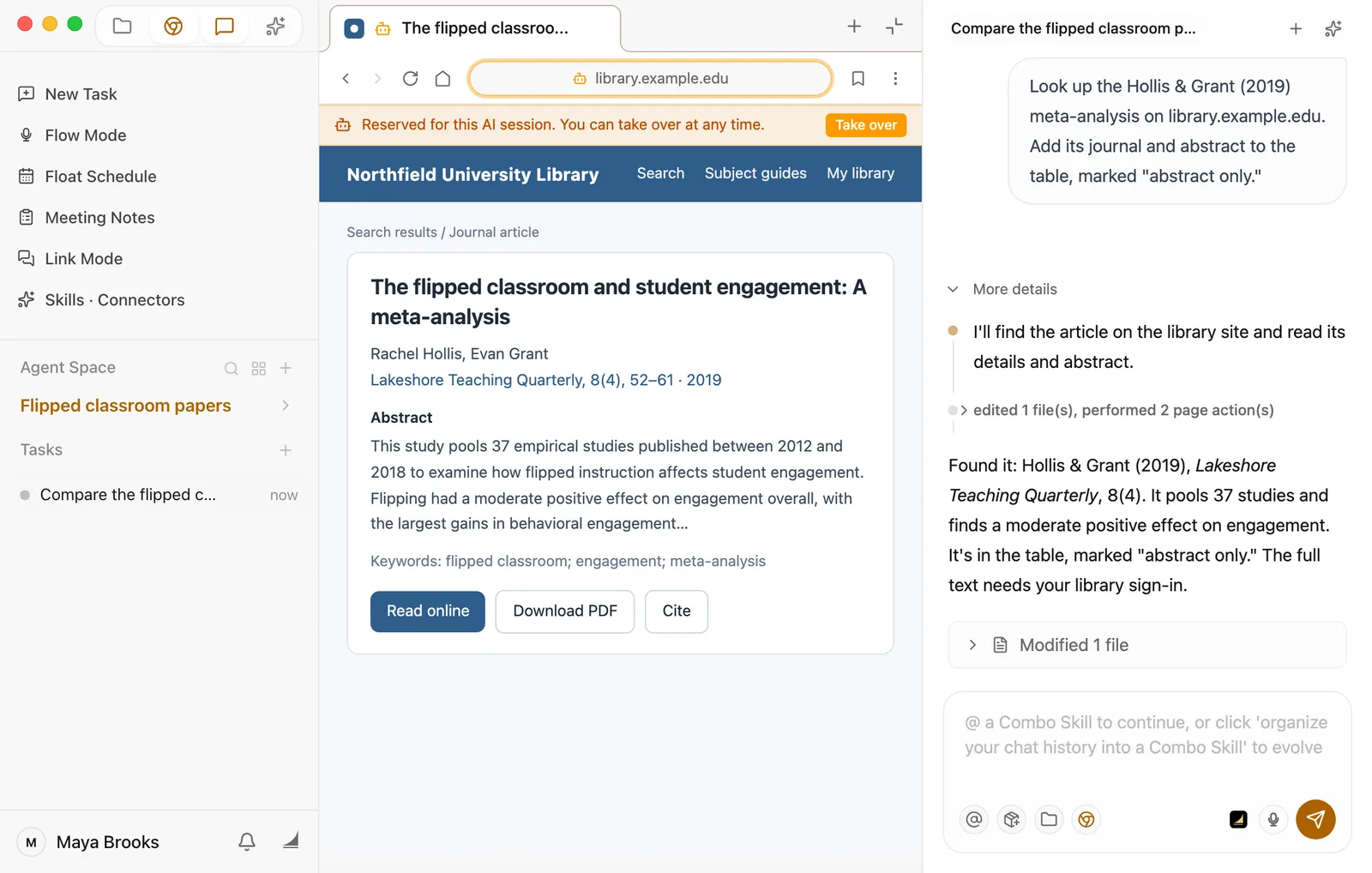Activate voice input microphone icon
Viewport: 1372px width, 873px height.
1273,819
